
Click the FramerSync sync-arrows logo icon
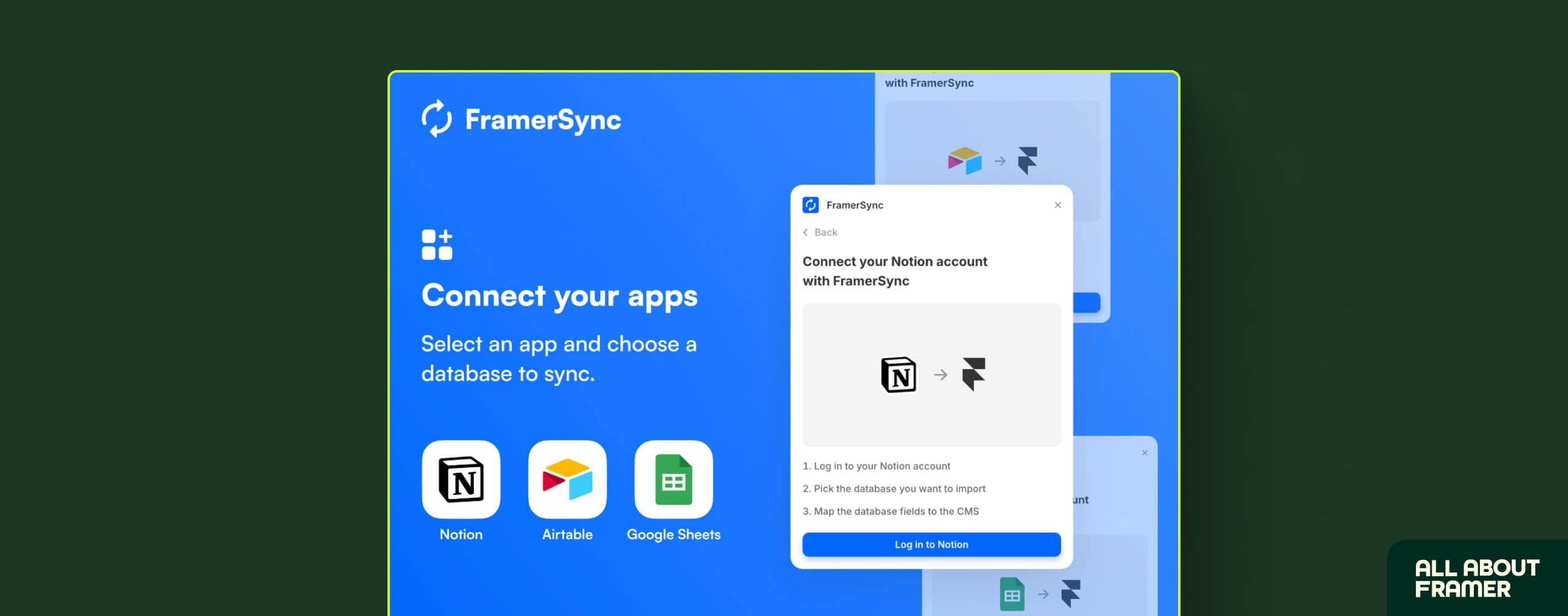[436, 119]
